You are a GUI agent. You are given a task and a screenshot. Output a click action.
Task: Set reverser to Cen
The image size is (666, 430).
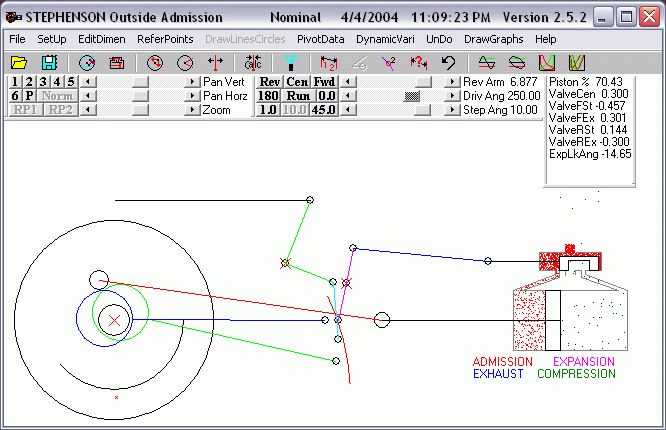click(297, 82)
